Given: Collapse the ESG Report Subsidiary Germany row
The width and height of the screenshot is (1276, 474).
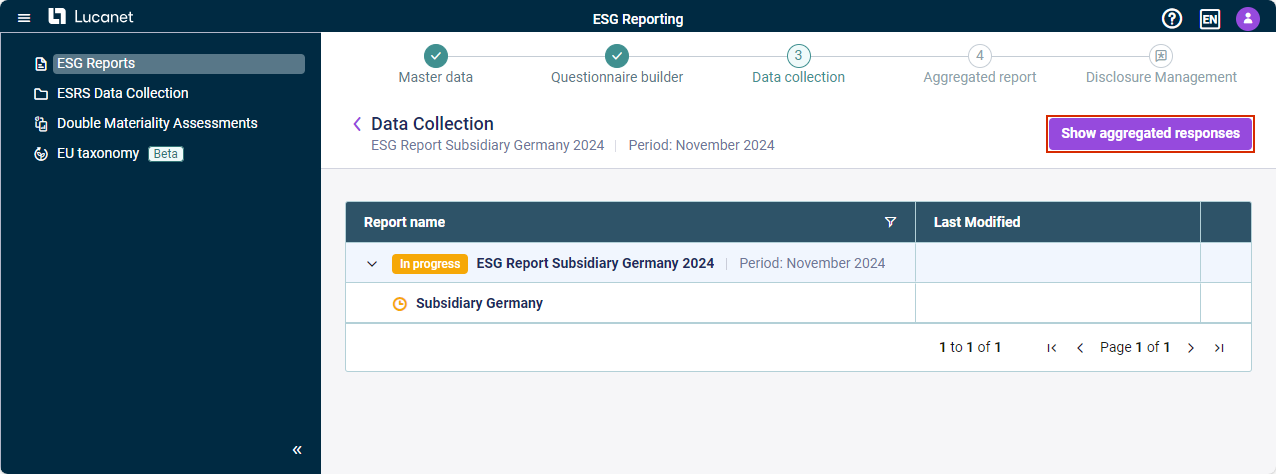Looking at the screenshot, I should tap(372, 264).
